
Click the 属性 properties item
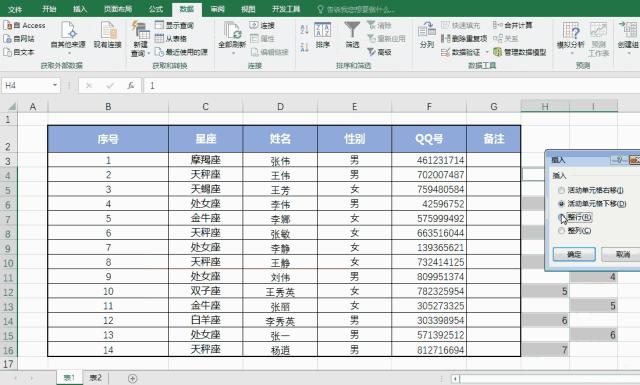[262, 39]
